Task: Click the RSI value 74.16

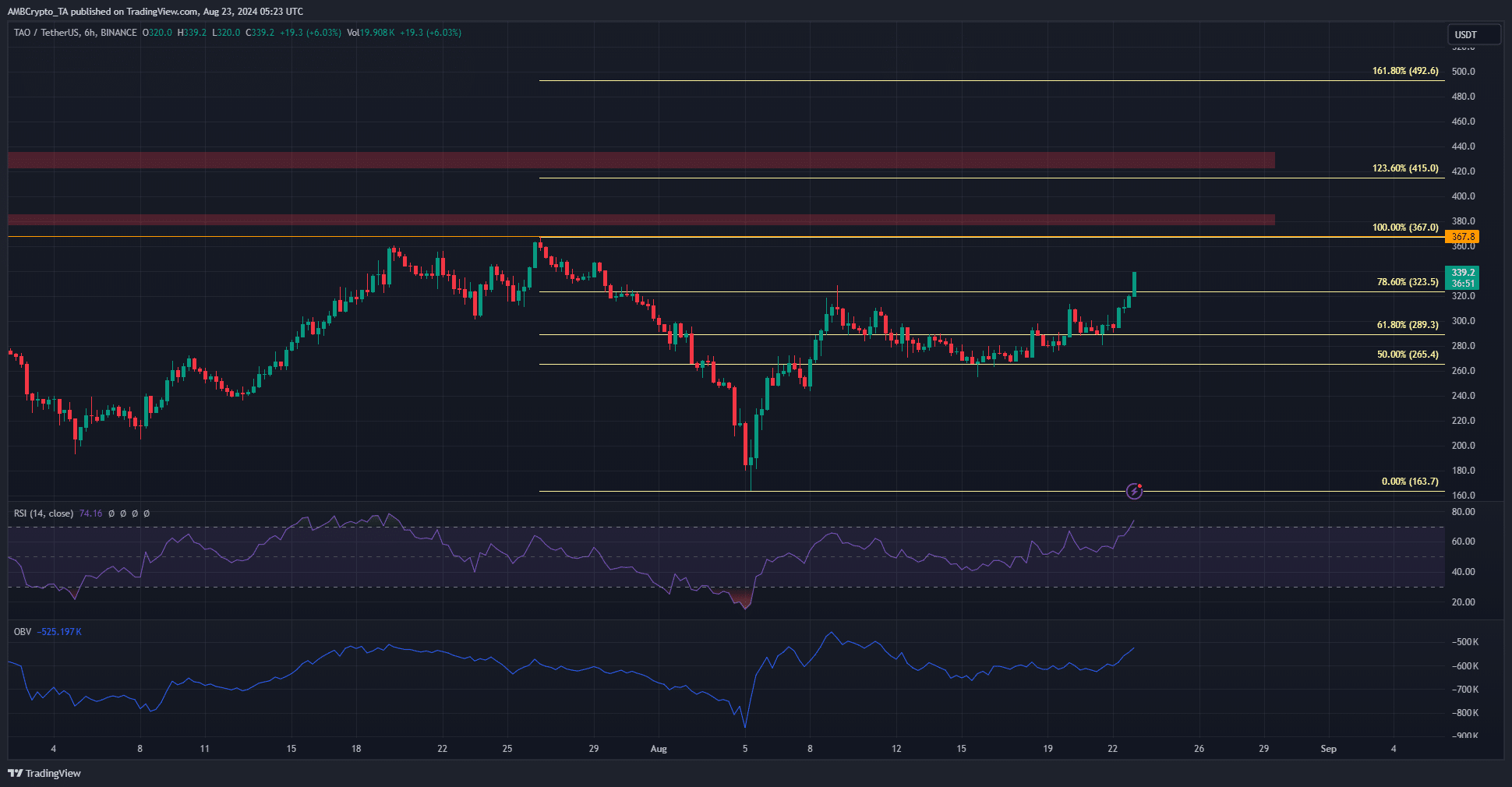Action: coord(90,513)
